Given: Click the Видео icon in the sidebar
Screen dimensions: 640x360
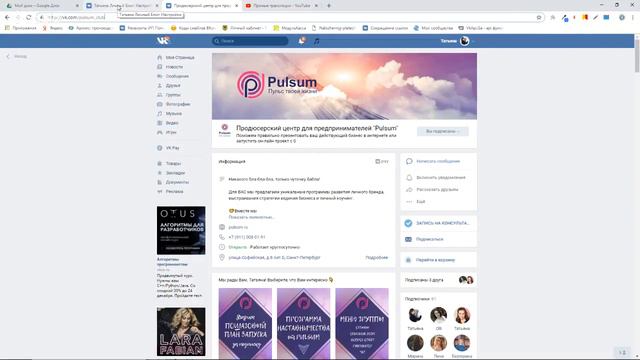Looking at the screenshot, I should pyautogui.click(x=160, y=123).
